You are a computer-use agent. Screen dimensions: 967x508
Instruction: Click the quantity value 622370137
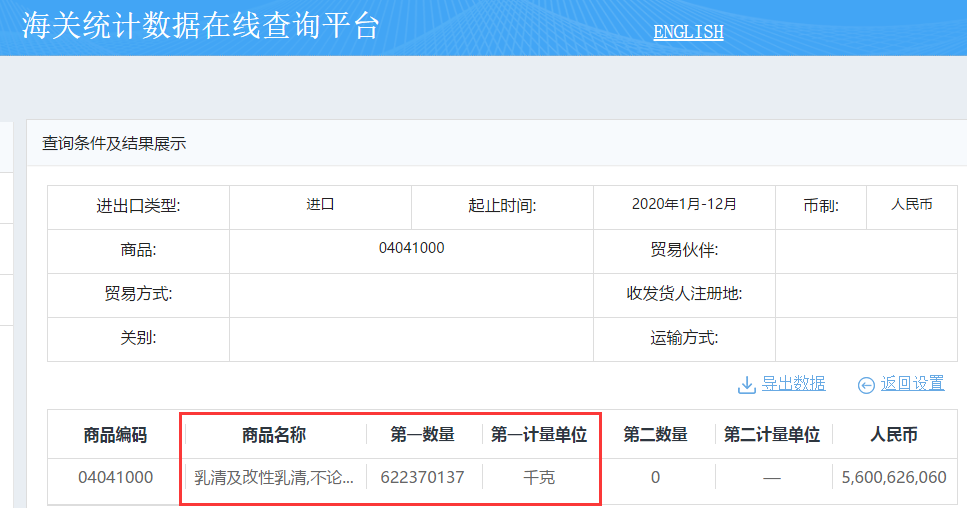[422, 478]
